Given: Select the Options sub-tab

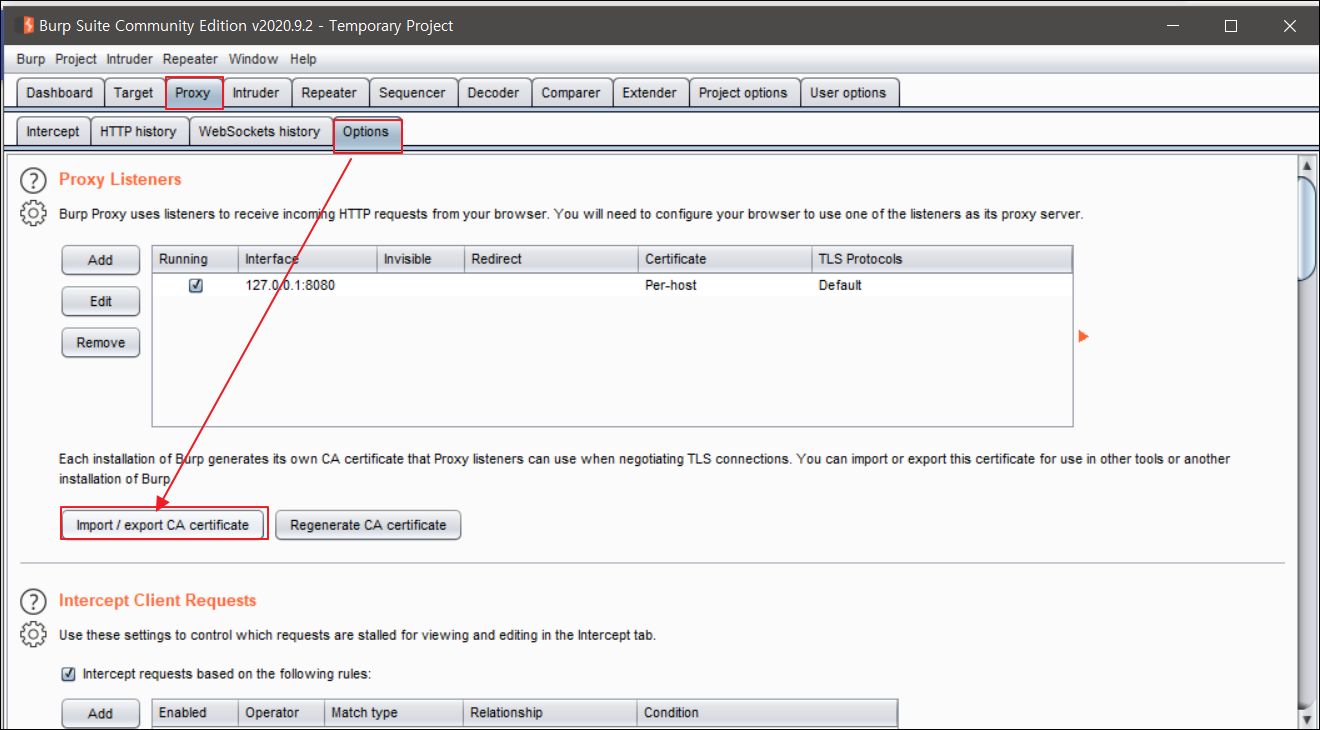Looking at the screenshot, I should coord(366,132).
